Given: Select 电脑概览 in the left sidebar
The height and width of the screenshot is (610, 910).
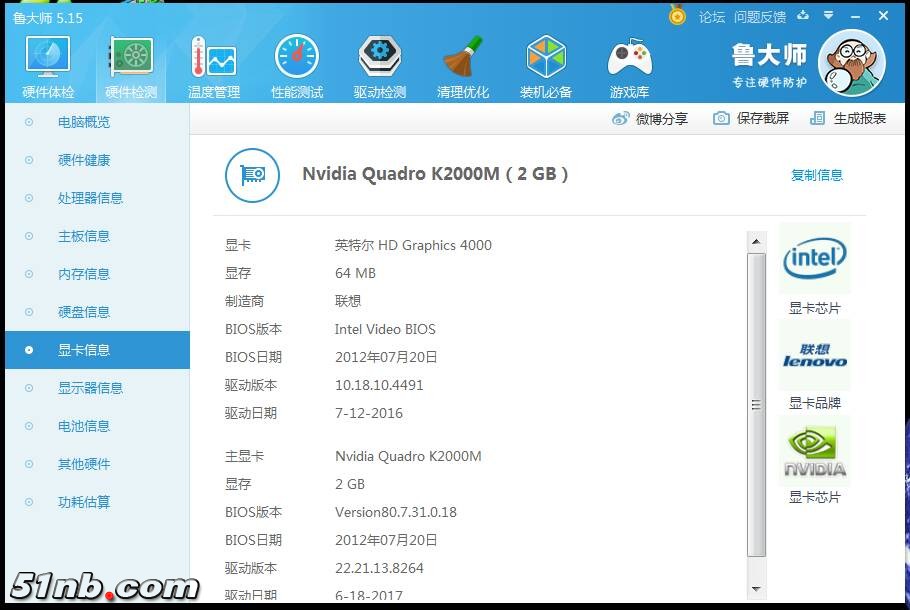Looking at the screenshot, I should 84,122.
